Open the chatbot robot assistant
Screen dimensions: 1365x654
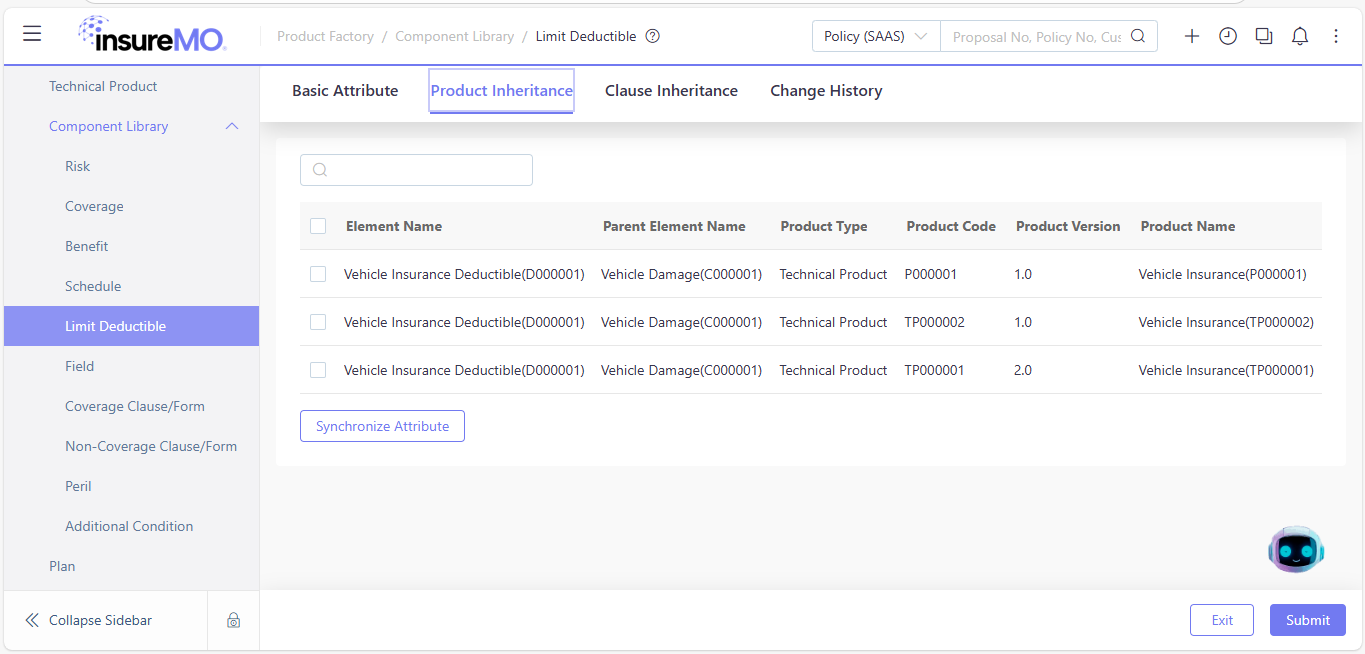[x=1296, y=549]
